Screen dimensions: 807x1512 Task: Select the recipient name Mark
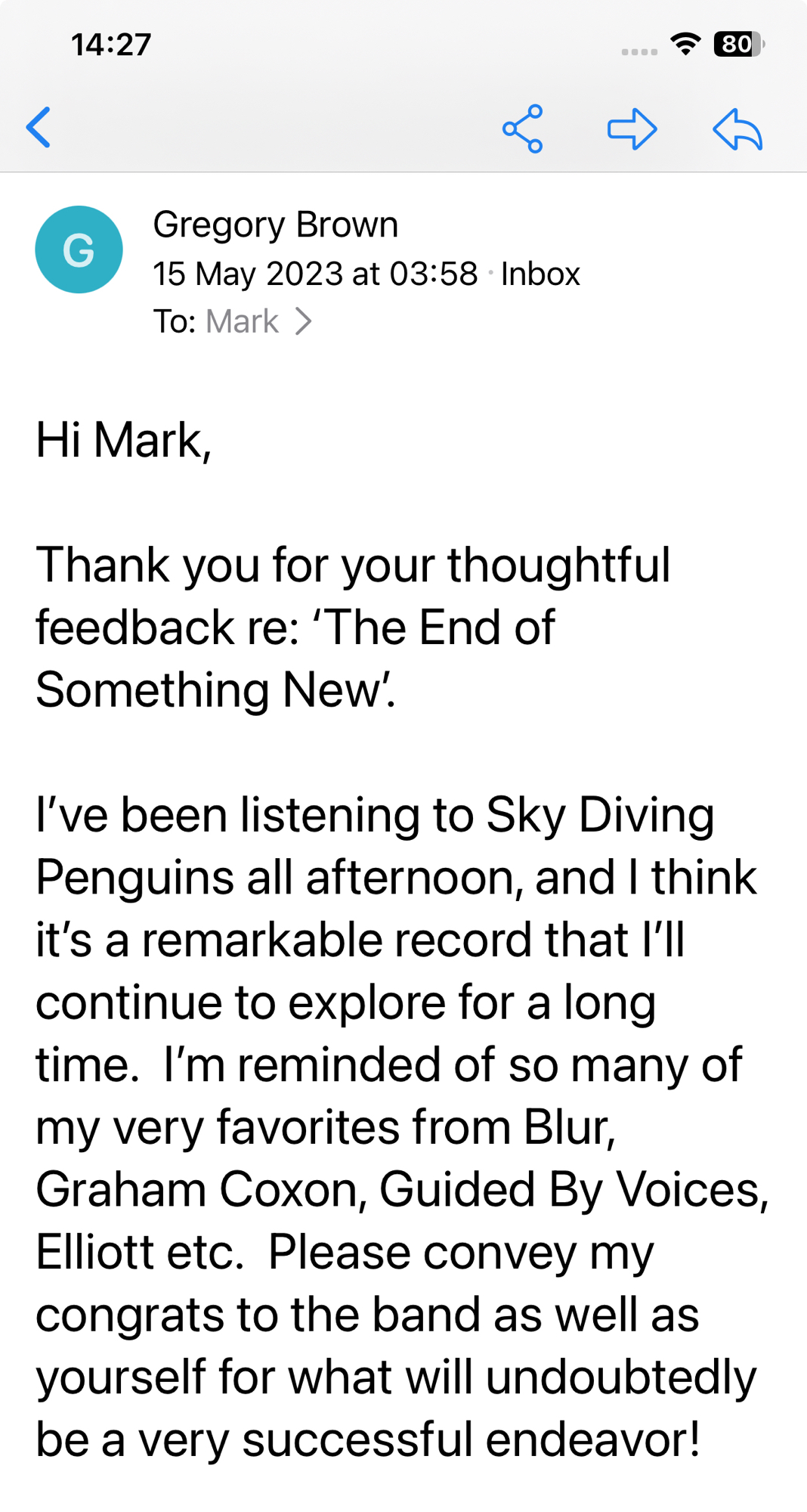click(242, 321)
